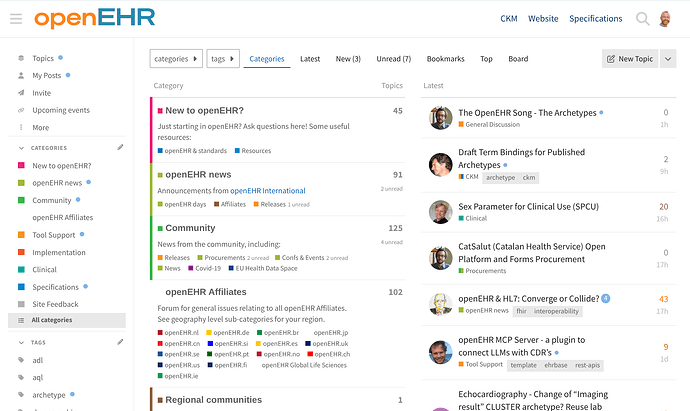The image size is (690, 411).
Task: Open avatar on openEHR & HL7 topic
Action: (440, 305)
